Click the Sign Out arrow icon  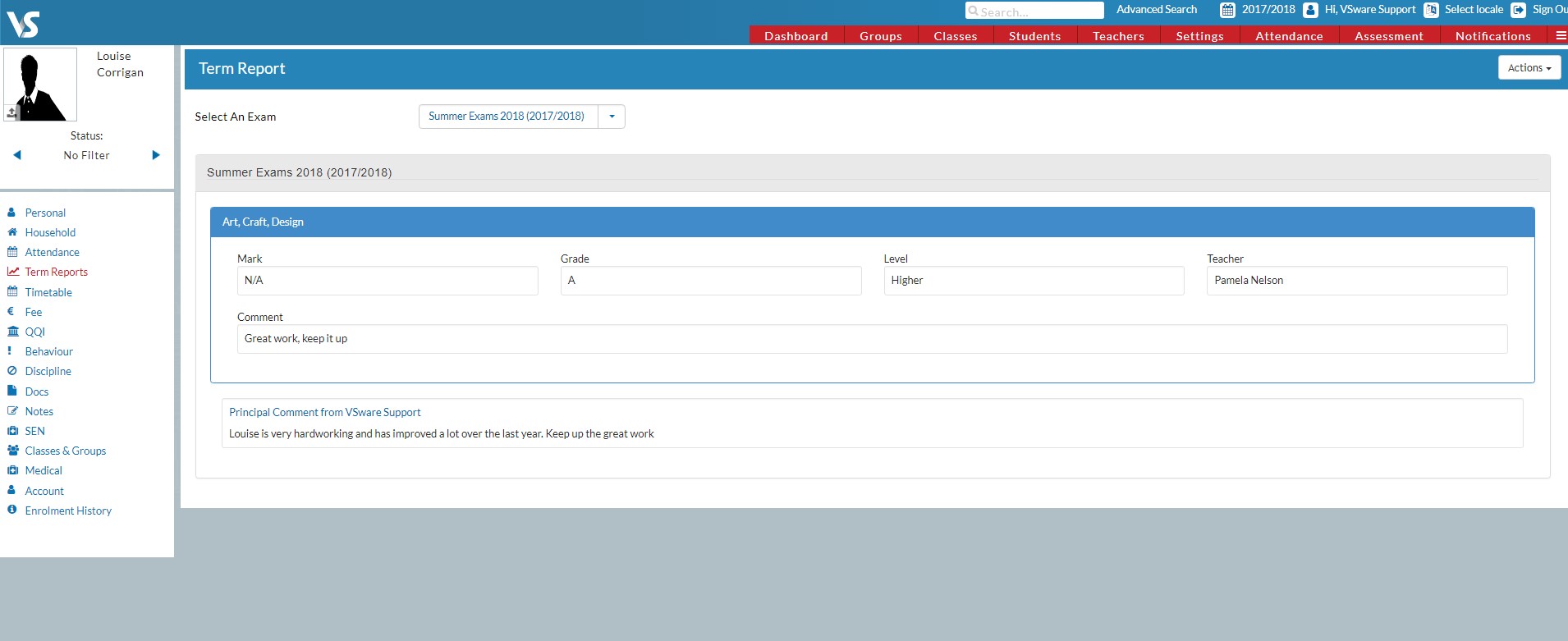click(x=1519, y=11)
